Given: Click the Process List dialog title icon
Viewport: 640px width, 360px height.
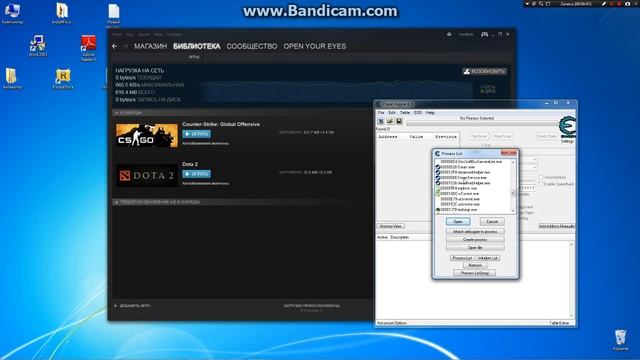Looking at the screenshot, I should pyautogui.click(x=437, y=153).
